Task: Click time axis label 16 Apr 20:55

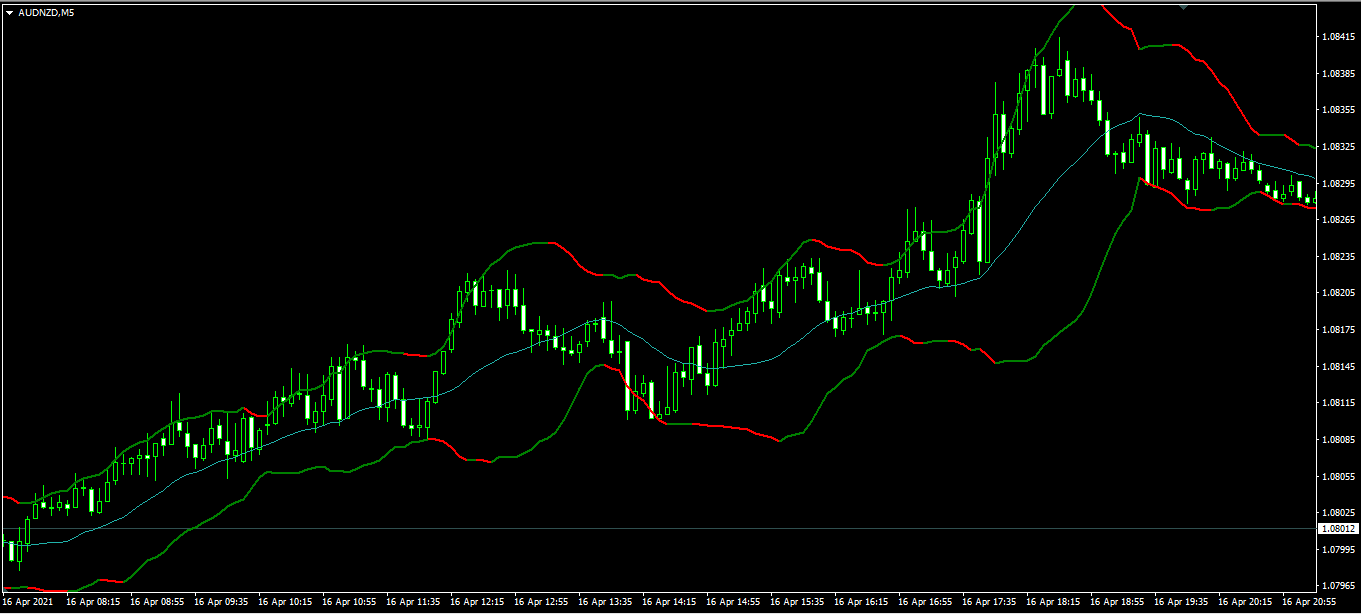Action: 1309,603
